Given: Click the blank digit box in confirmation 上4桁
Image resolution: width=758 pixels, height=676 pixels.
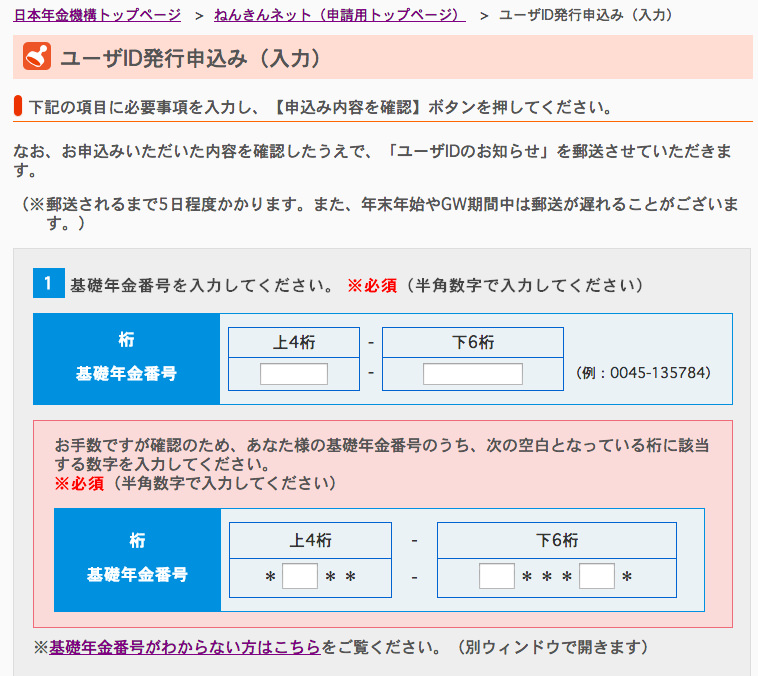Looking at the screenshot, I should pyautogui.click(x=300, y=576).
